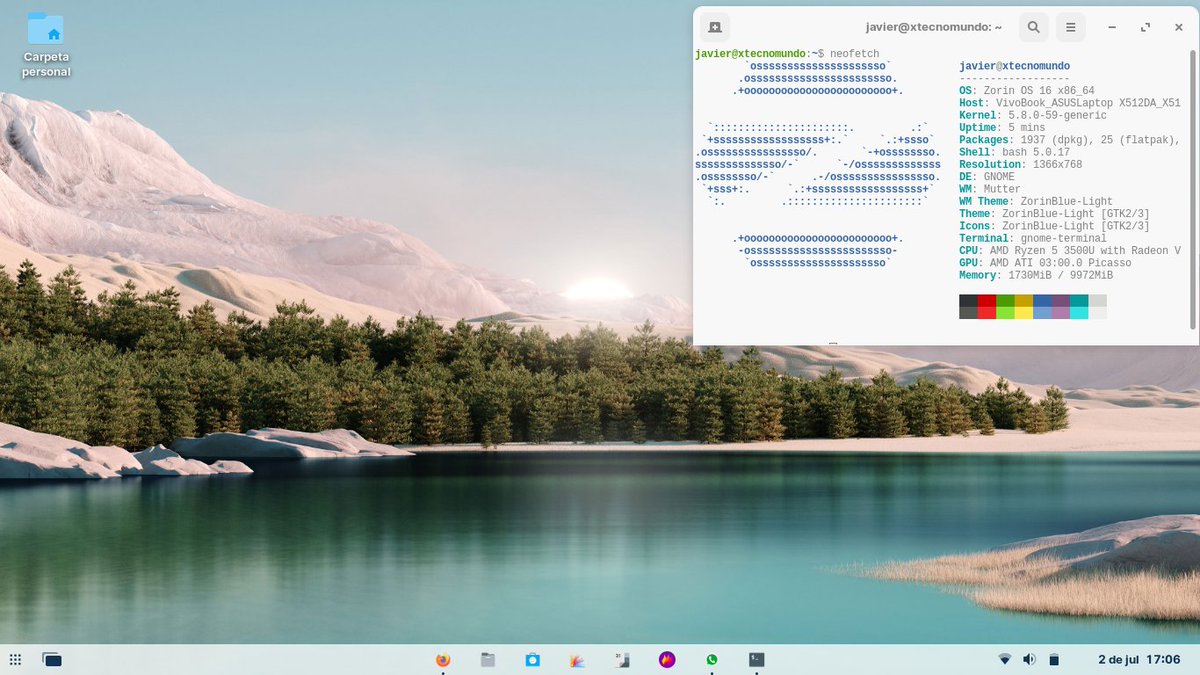
Task: Click the GPU: AMD ATI 03:00.0 Picasso line
Action: click(1045, 263)
